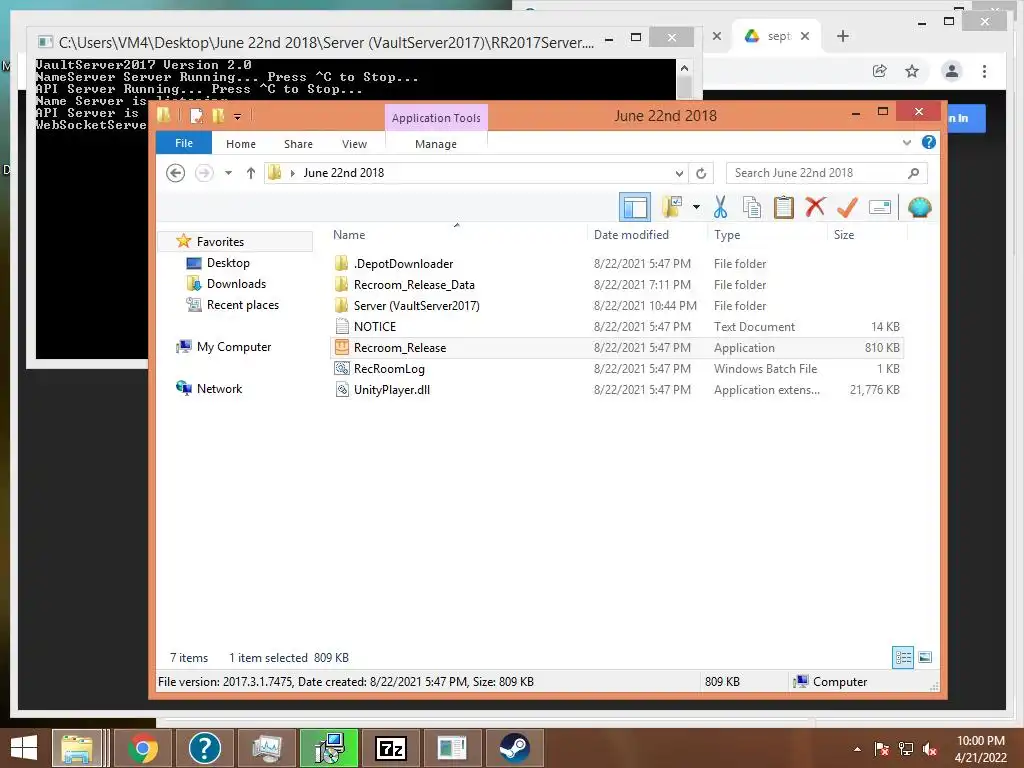Open Explorer help question mark icon

[928, 142]
